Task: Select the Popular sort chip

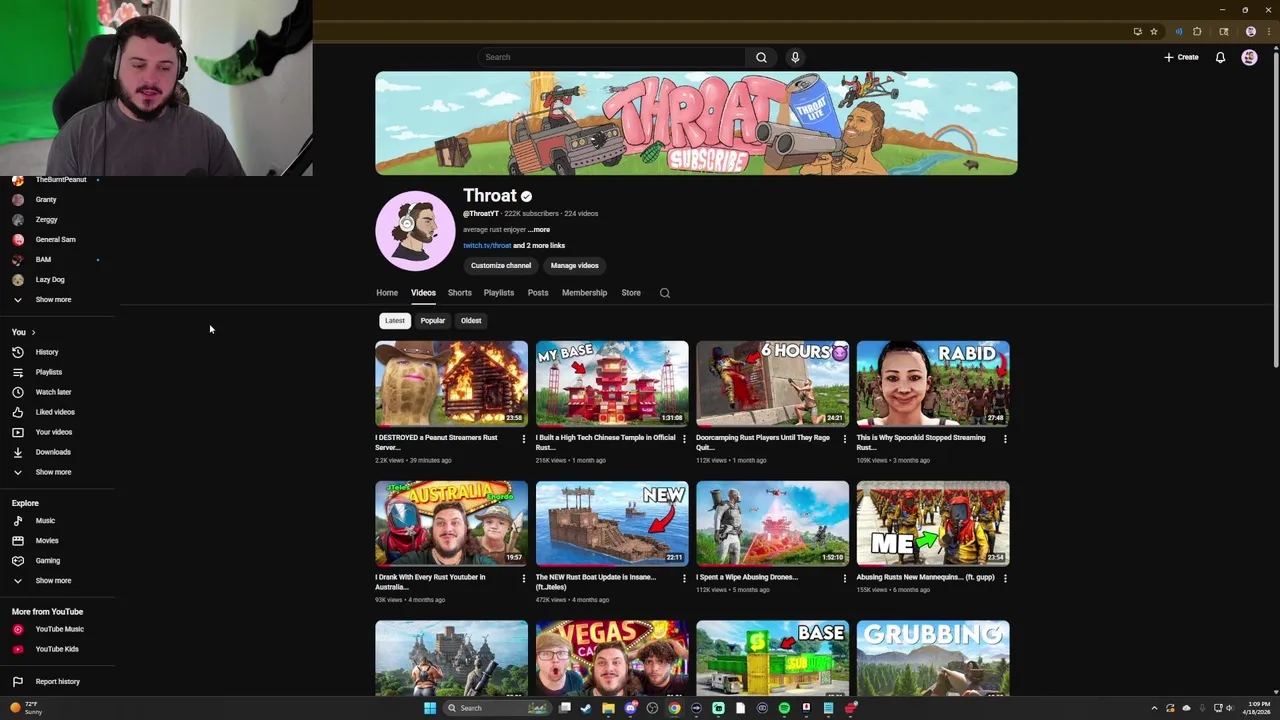Action: click(x=432, y=321)
